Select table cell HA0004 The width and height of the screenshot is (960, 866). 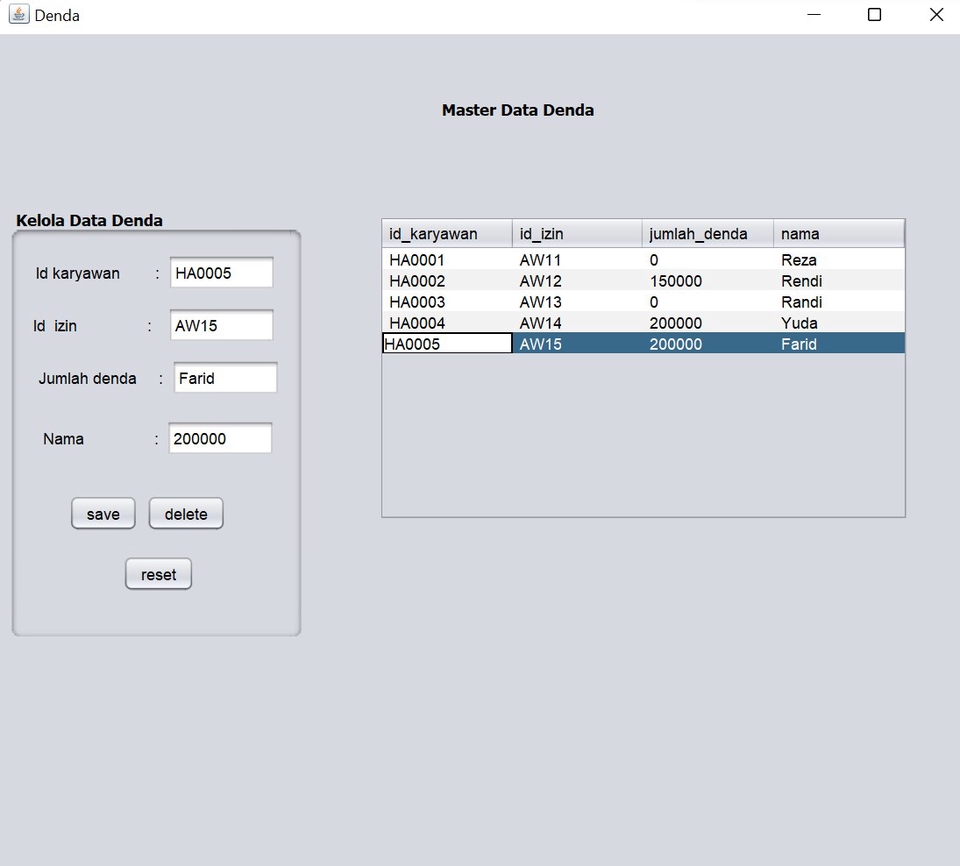447,322
